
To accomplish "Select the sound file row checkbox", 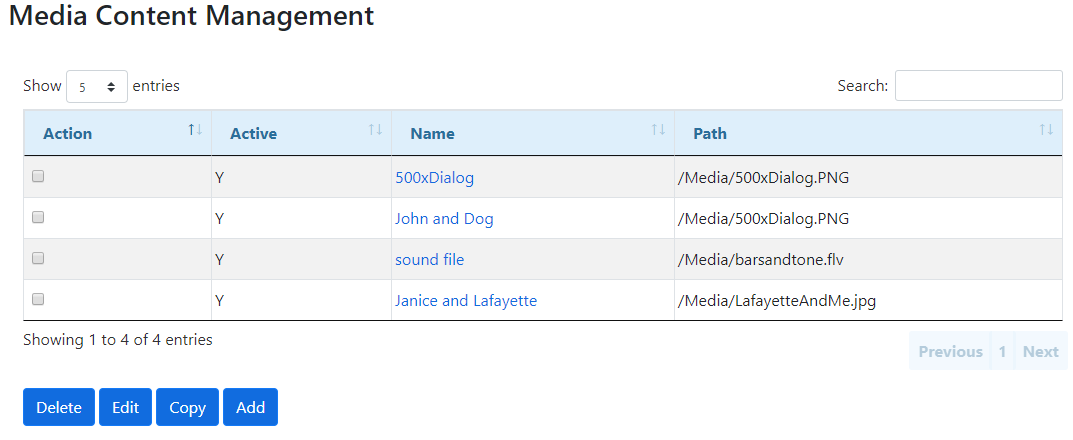I will pyautogui.click(x=38, y=258).
